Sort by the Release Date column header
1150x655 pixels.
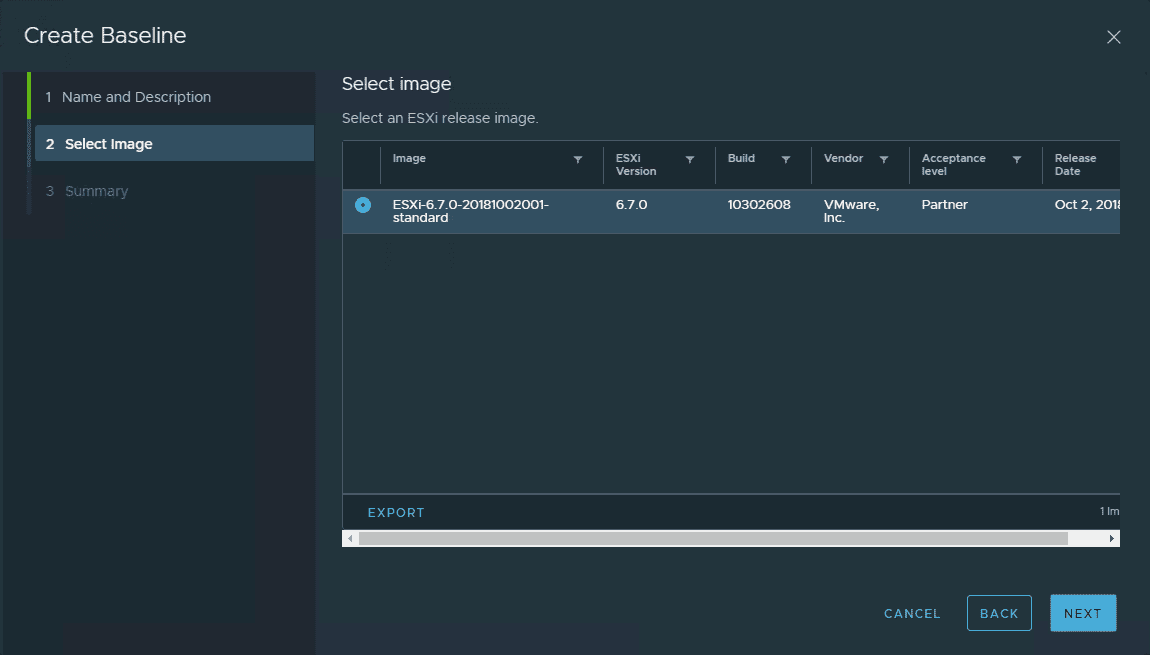1075,165
